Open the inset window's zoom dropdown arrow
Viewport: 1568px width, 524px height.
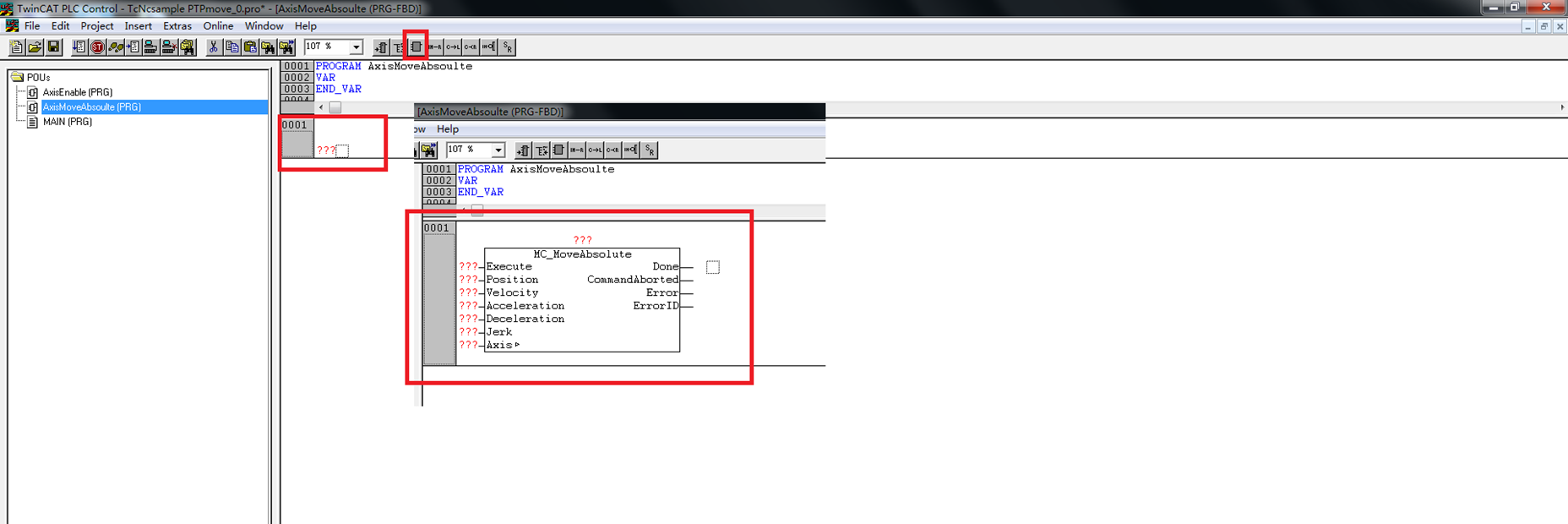coord(498,150)
